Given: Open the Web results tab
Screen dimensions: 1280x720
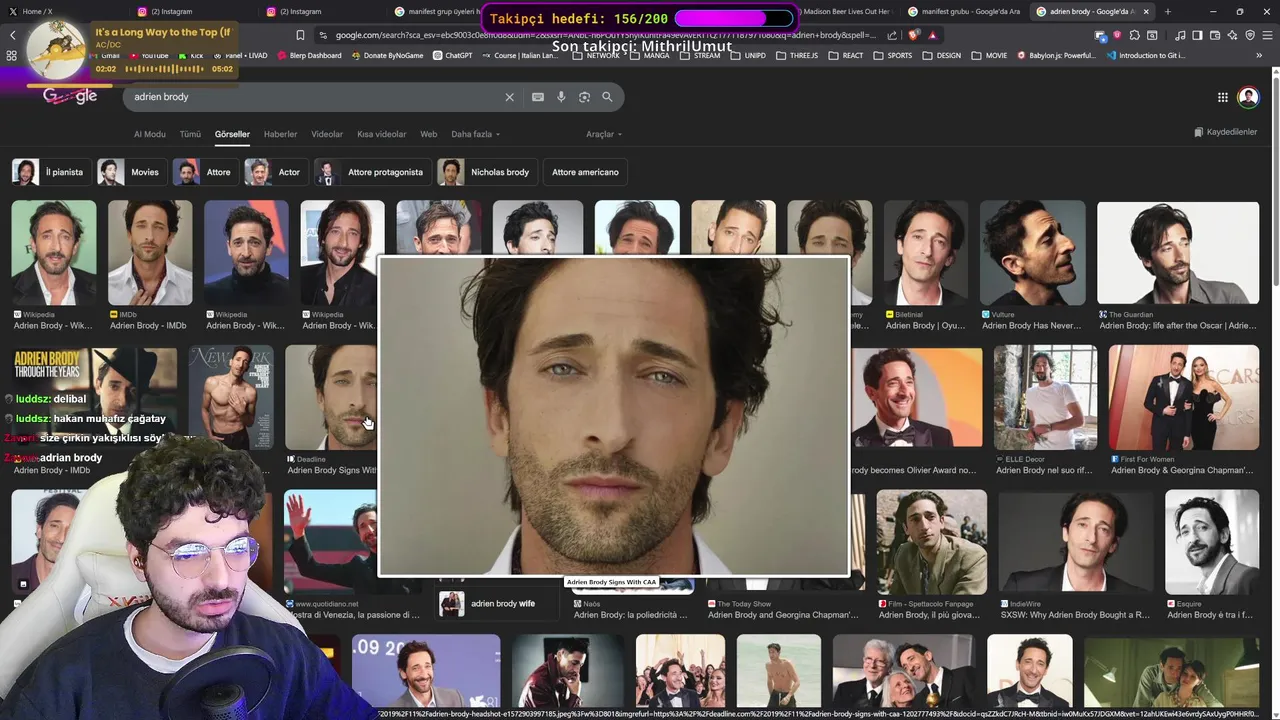Looking at the screenshot, I should (x=428, y=134).
